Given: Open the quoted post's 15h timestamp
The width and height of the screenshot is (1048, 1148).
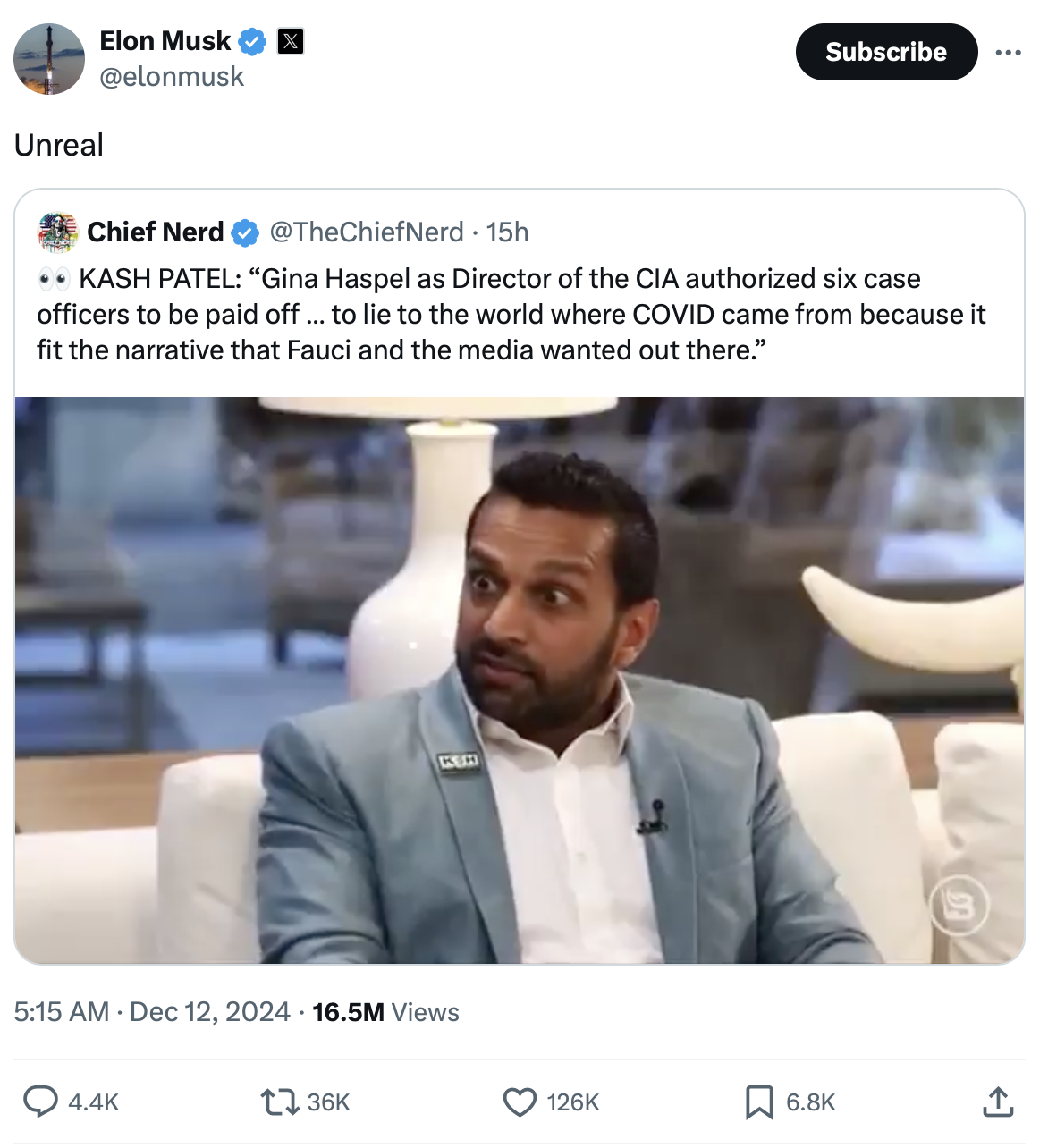Looking at the screenshot, I should (x=508, y=232).
